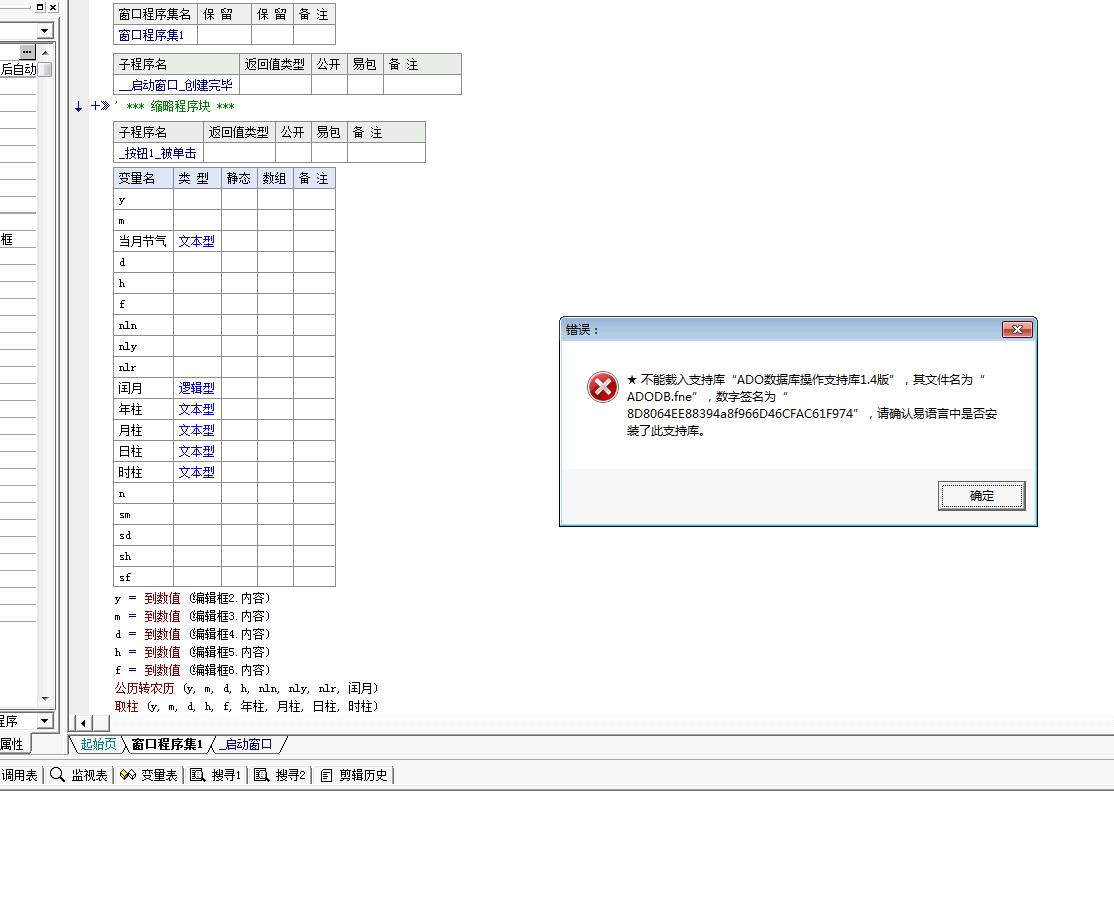
Task: Open the 变量表 panel
Action: pyautogui.click(x=149, y=775)
